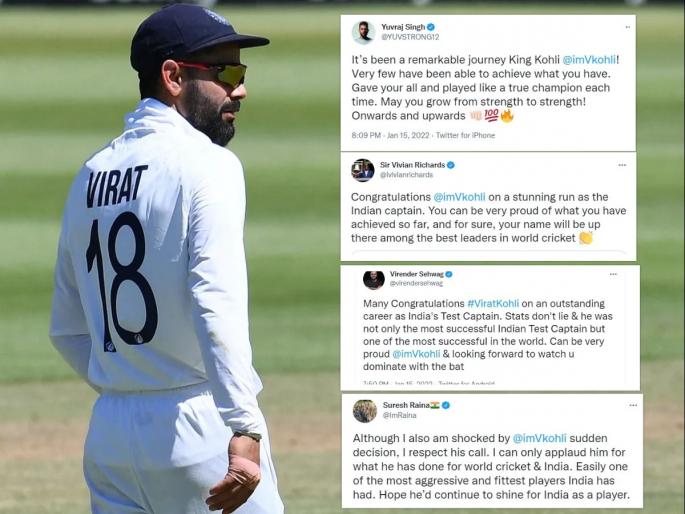The image size is (685, 514).
Task: Open the @ImRaina handle
Action: [400, 415]
